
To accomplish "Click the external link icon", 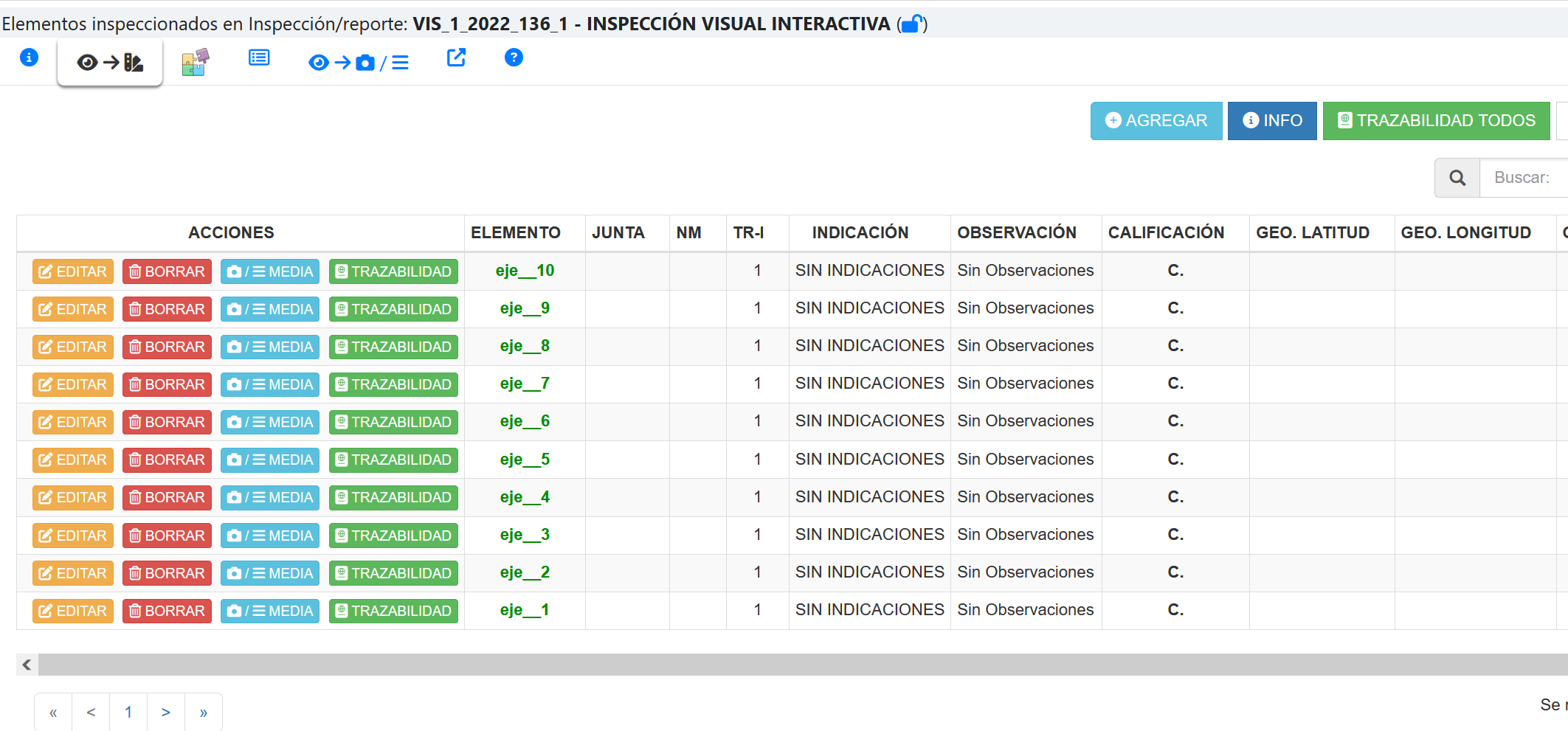I will pyautogui.click(x=457, y=58).
